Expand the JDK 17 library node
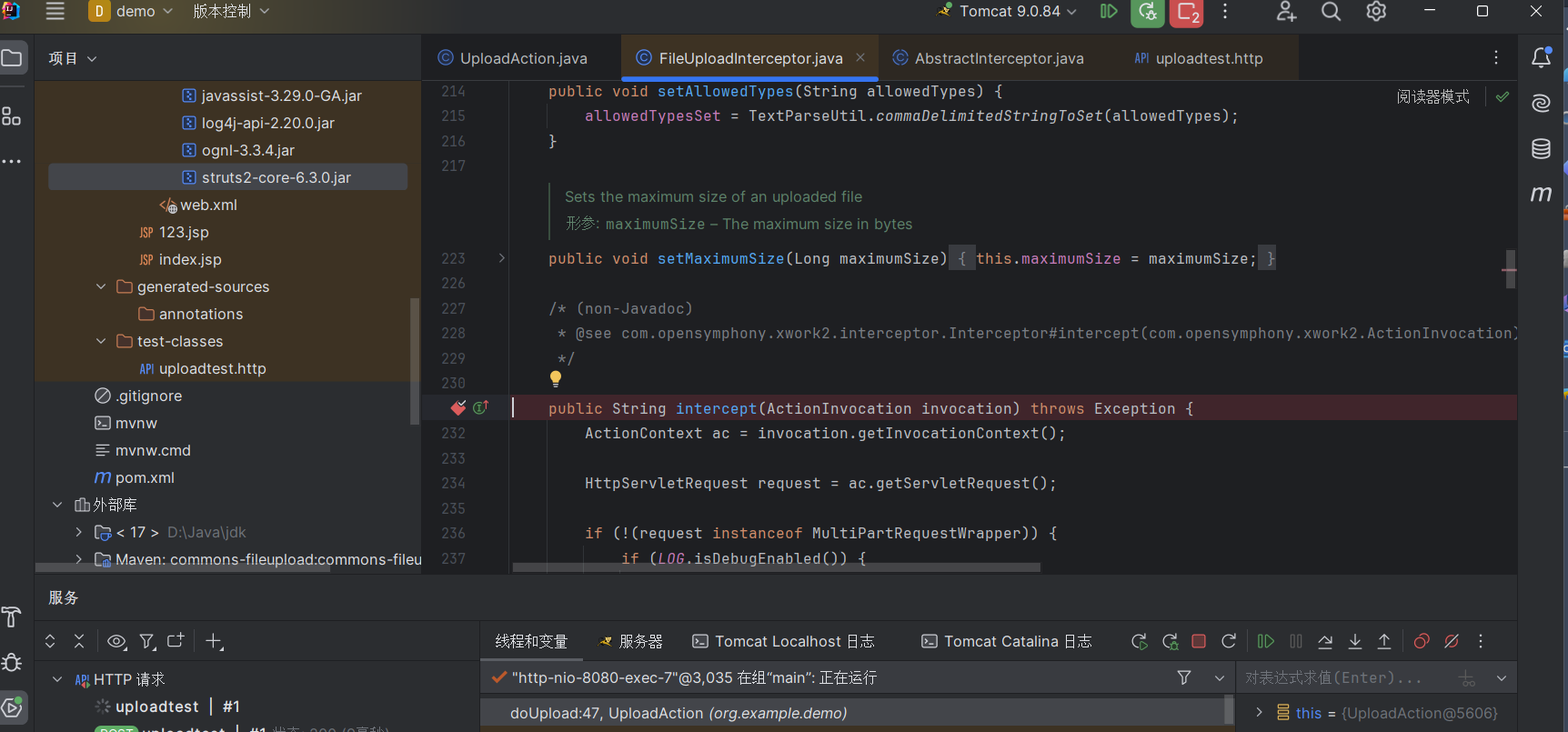The image size is (1568, 732). click(x=79, y=532)
